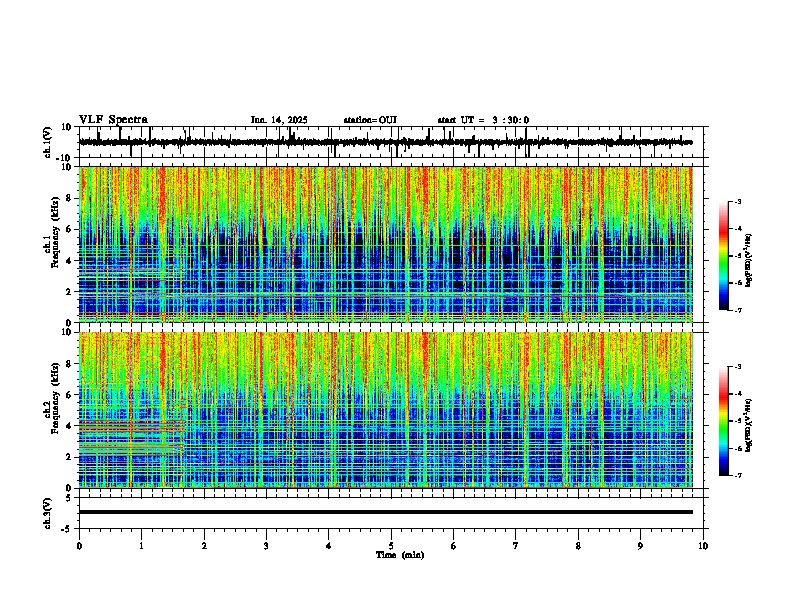This screenshot has height=612, width=792.
Task: Click the "-3" label on ch.1 color scale
Action: pos(738,201)
